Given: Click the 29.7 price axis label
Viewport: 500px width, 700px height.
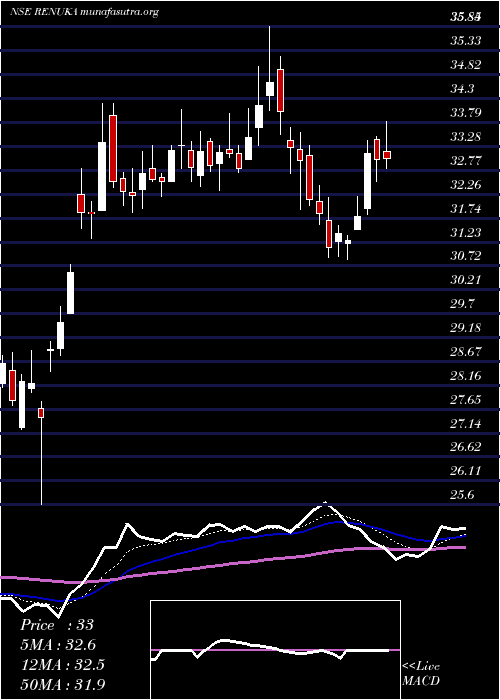Looking at the screenshot, I should [462, 304].
